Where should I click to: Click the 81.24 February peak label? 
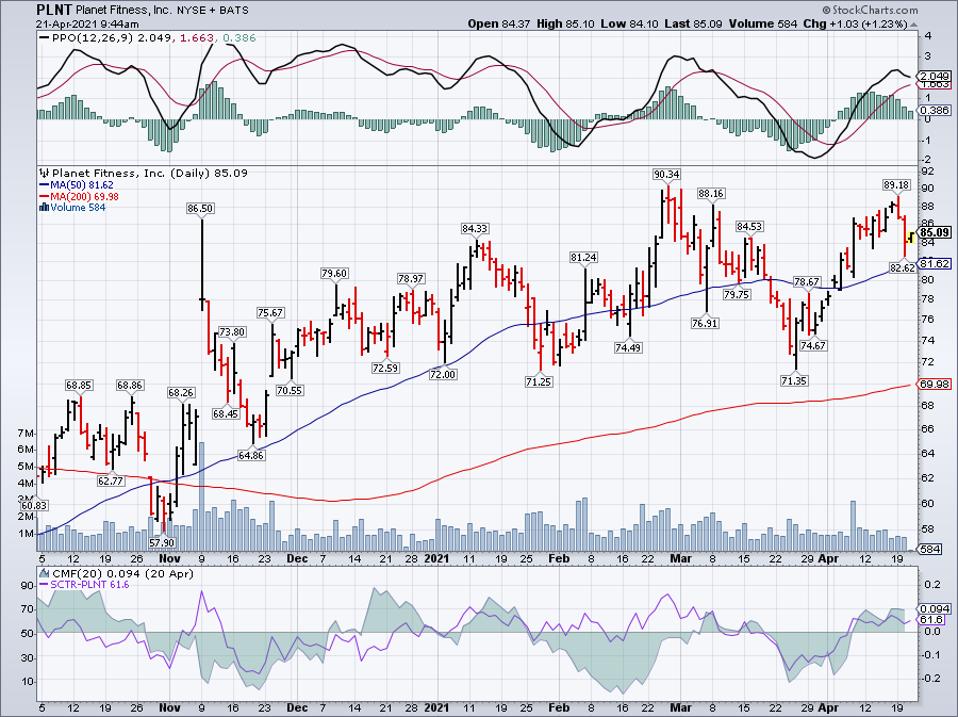click(583, 257)
